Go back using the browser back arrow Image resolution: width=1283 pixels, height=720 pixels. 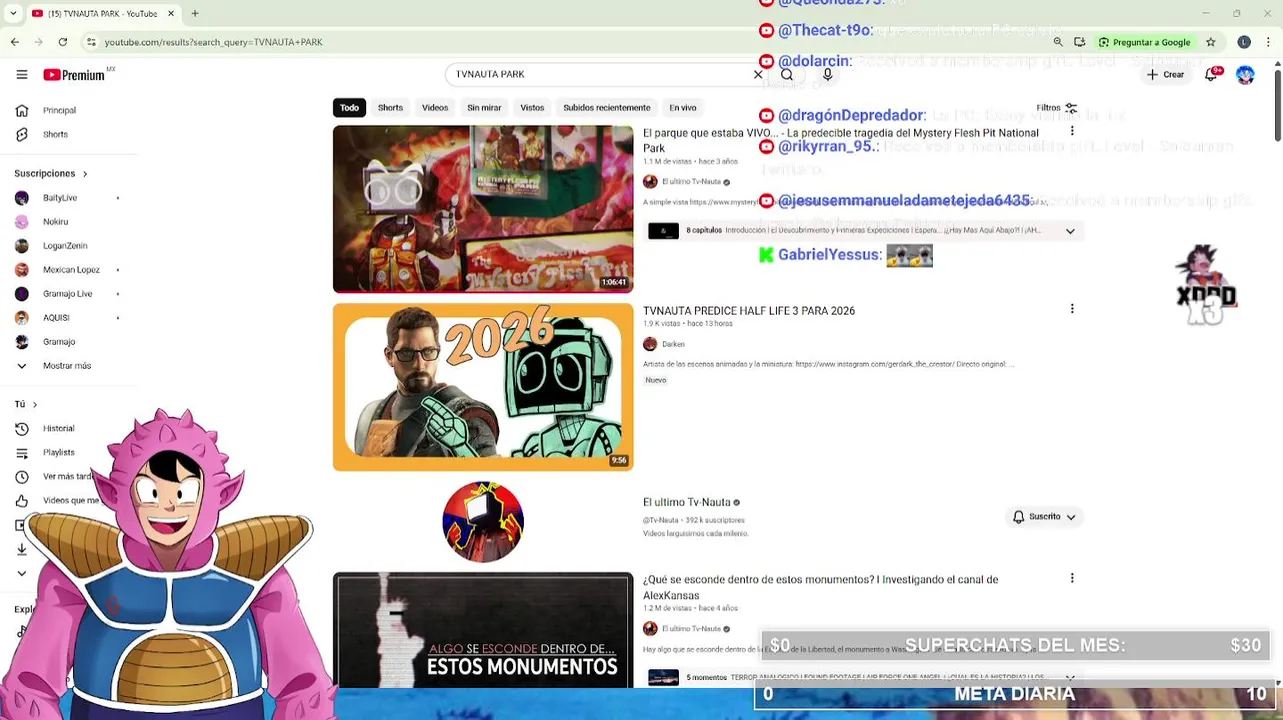click(15, 42)
